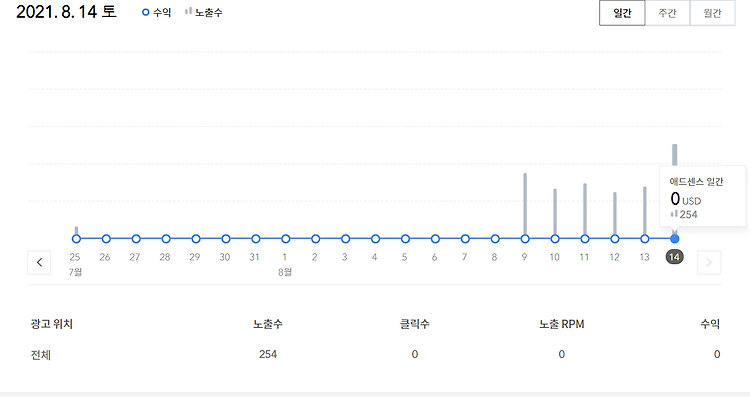The image size is (750, 397).
Task: Switch to the 주간 (weekly) tab
Action: coord(667,13)
